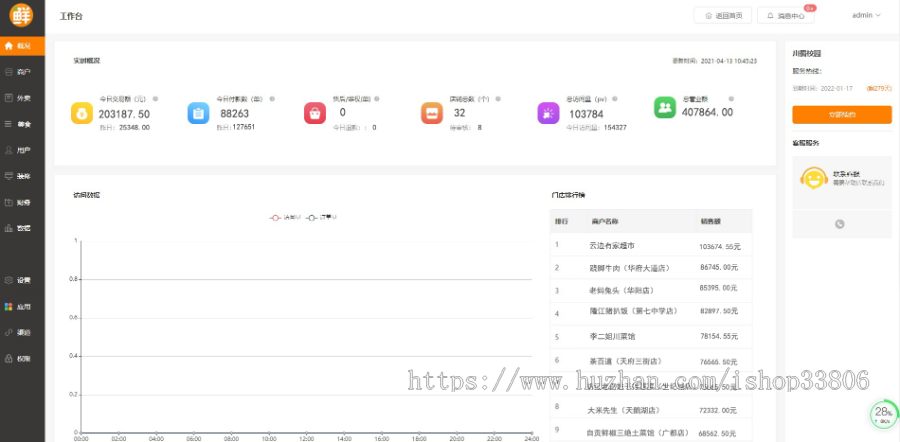Click the 联系客服 contact text
This screenshot has height=442, width=900.
[x=846, y=173]
